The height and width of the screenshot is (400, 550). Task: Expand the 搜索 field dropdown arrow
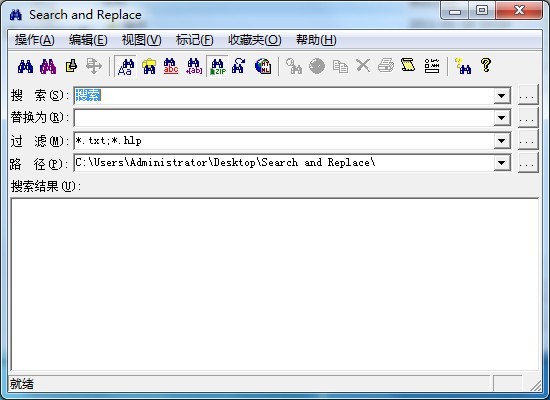pos(502,95)
